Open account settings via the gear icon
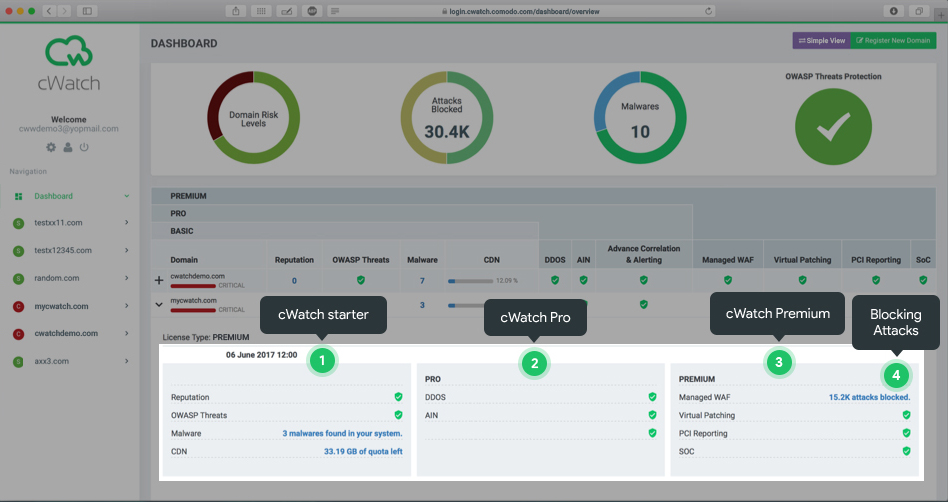948x502 pixels. point(51,147)
